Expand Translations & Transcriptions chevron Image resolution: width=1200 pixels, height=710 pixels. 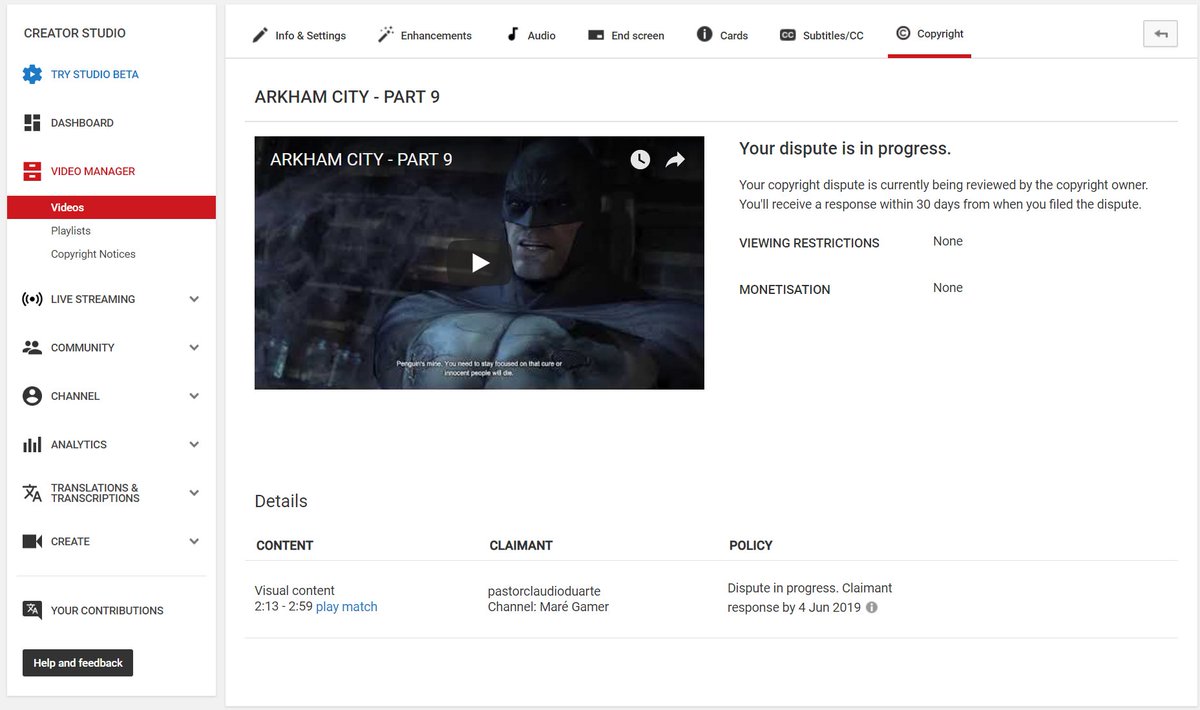(x=194, y=493)
